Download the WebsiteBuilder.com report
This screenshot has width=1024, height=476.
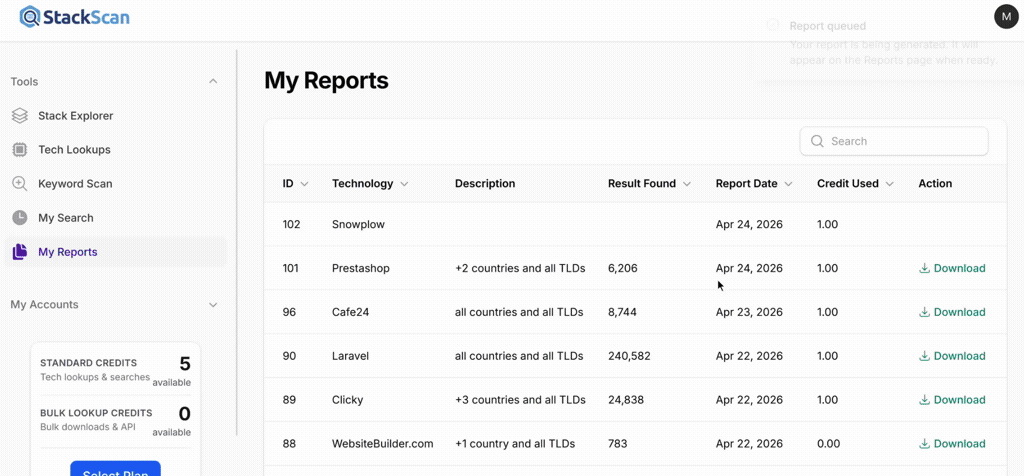click(x=952, y=443)
